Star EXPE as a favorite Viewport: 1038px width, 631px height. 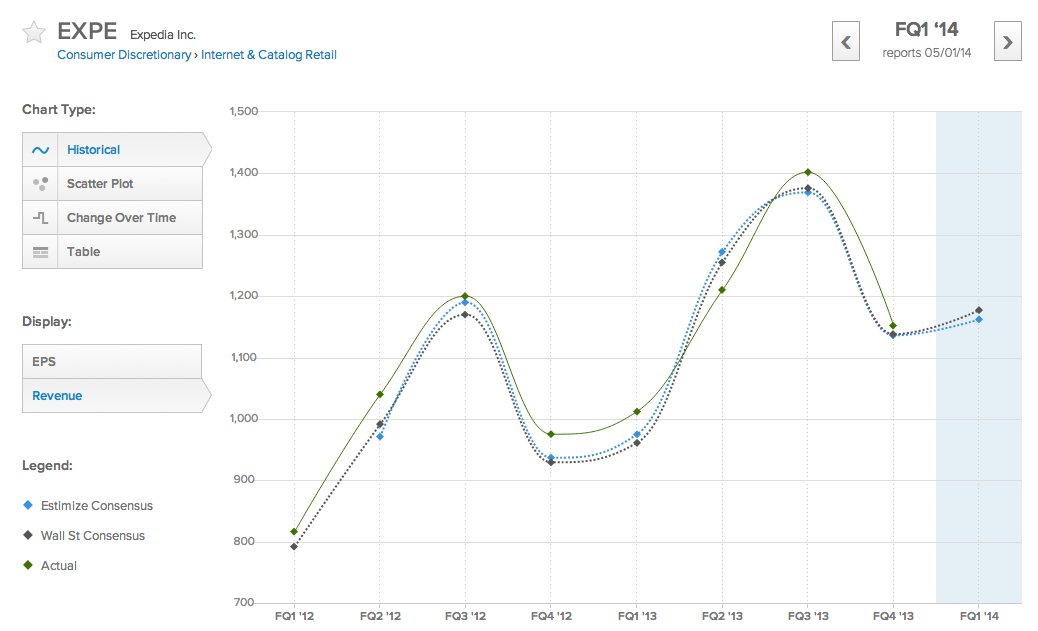34,32
